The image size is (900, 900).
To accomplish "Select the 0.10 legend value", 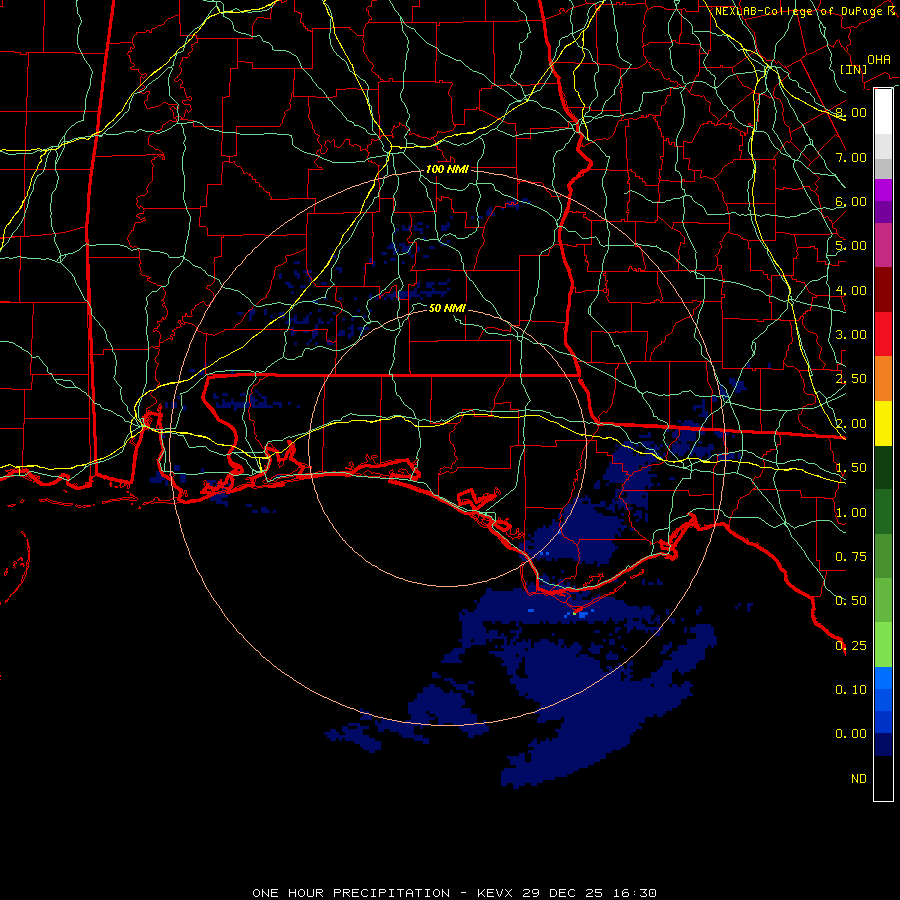I will [851, 690].
